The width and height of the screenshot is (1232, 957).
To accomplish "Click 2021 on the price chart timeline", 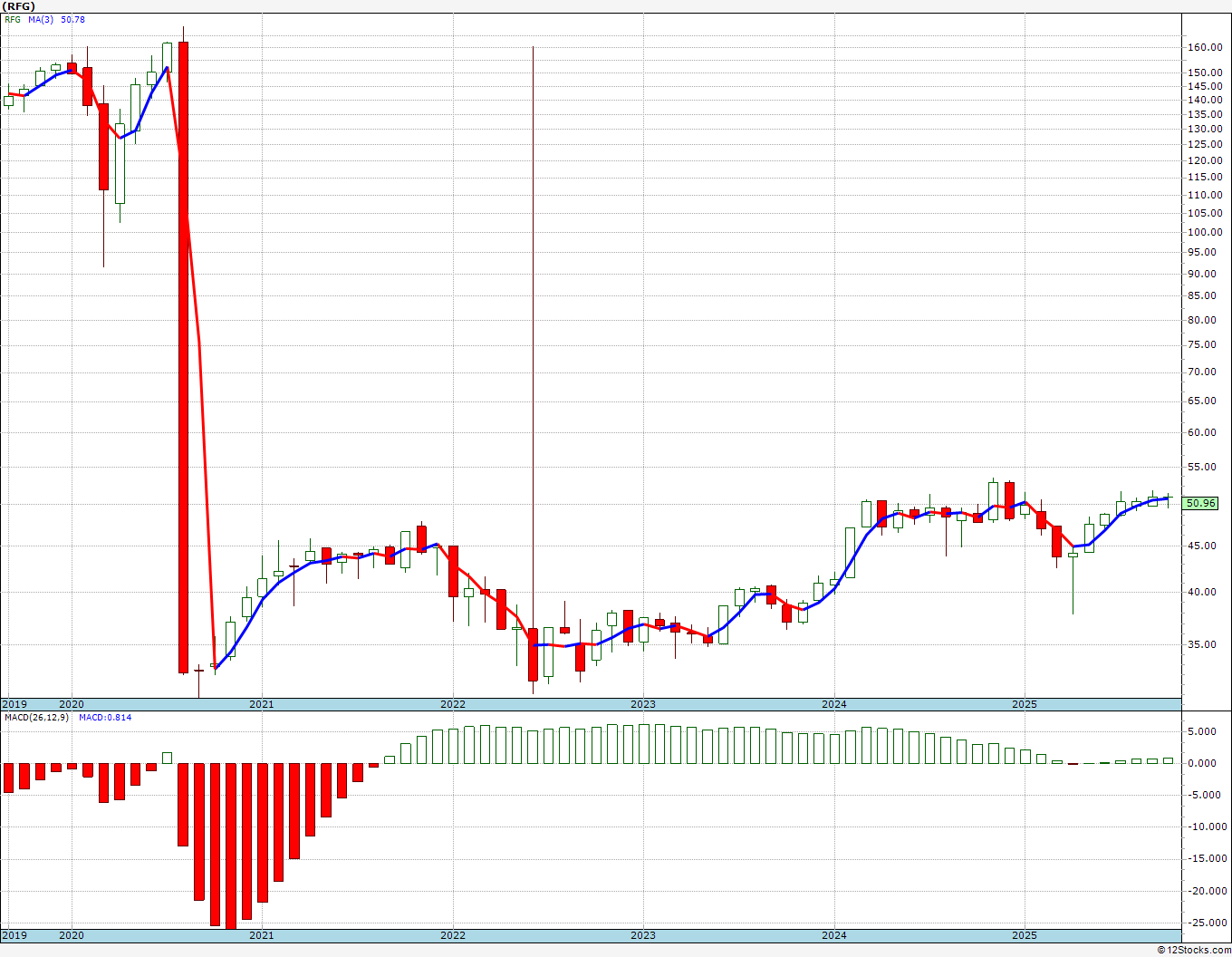I will click(x=261, y=704).
